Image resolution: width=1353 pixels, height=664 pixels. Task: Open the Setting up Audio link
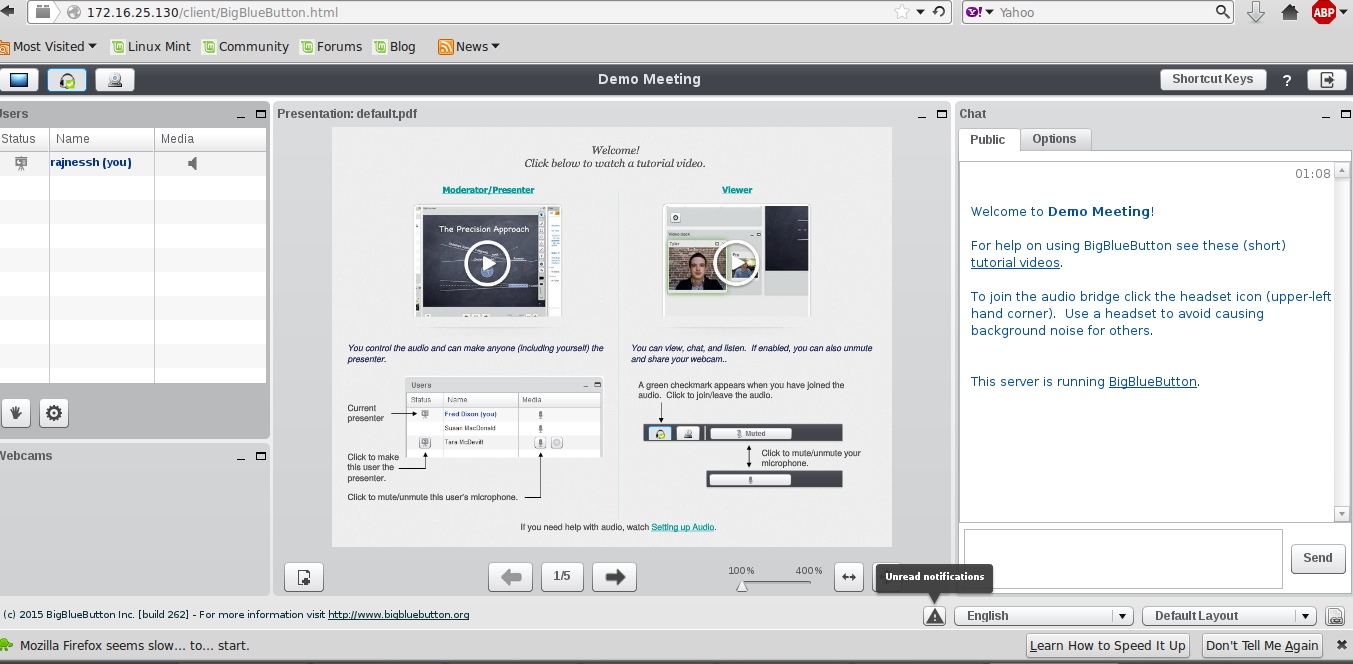pyautogui.click(x=683, y=527)
